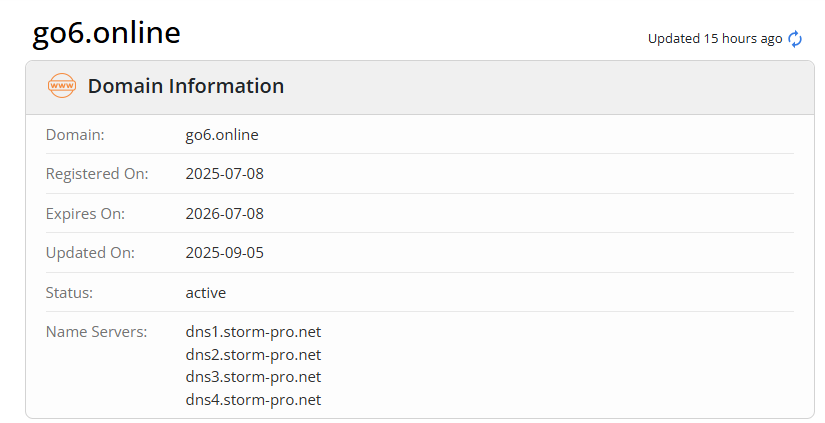Click the orange www globe icon
Viewport: 825px width, 423px height.
62,86
